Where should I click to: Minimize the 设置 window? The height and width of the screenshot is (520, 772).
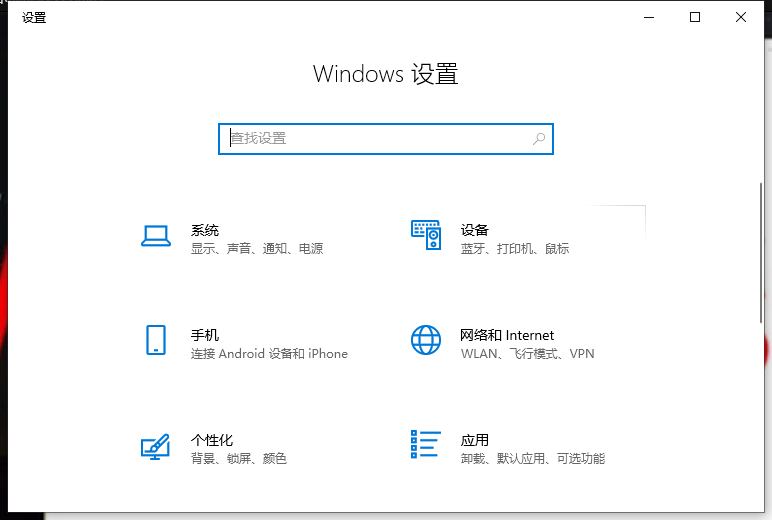click(650, 17)
